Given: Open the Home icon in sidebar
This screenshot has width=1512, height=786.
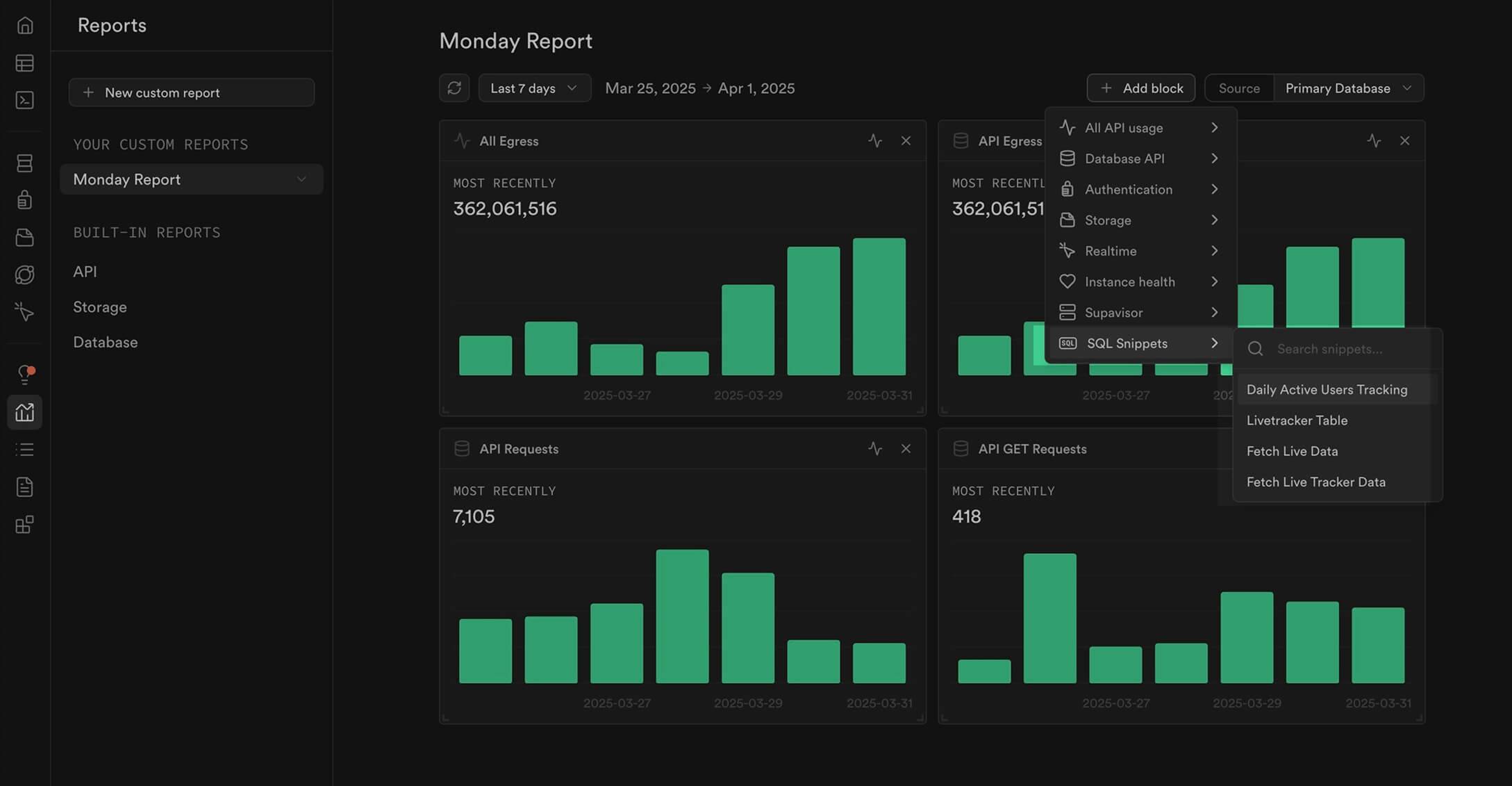Looking at the screenshot, I should point(25,26).
